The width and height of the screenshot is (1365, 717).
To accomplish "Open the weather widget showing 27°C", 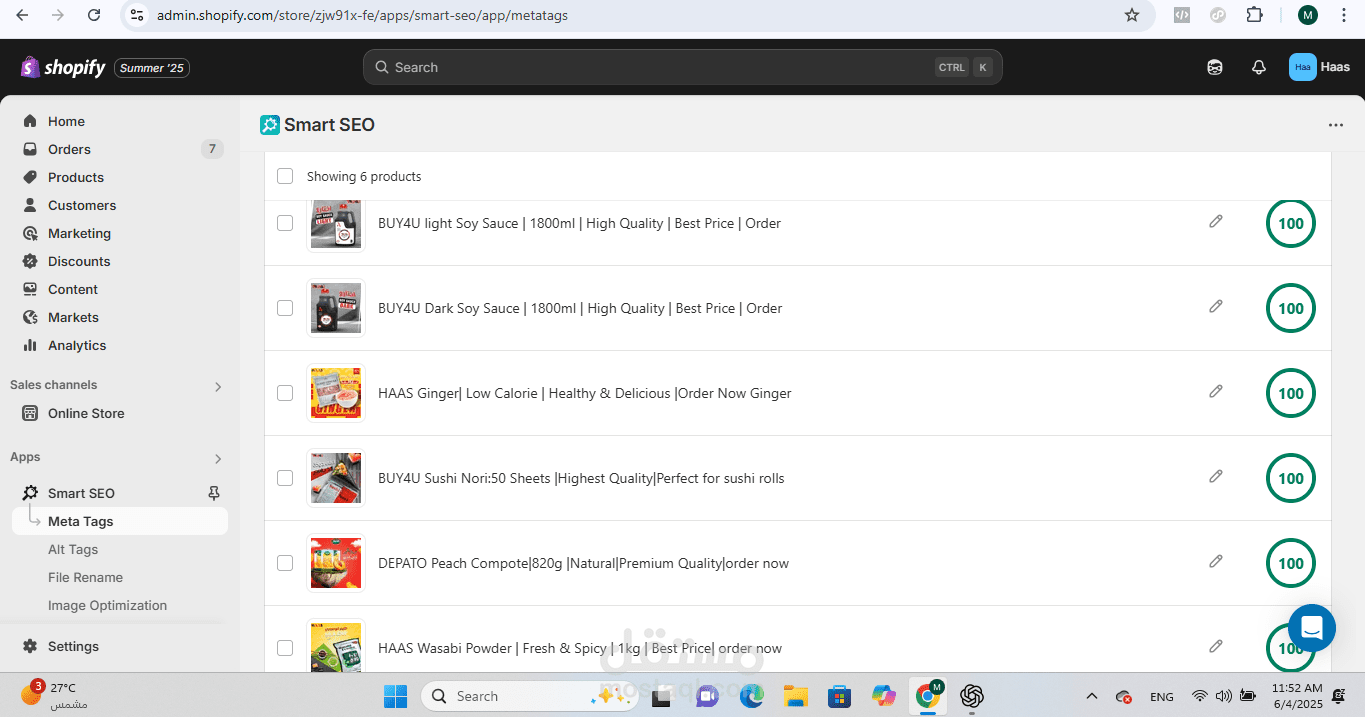I will pyautogui.click(x=55, y=696).
